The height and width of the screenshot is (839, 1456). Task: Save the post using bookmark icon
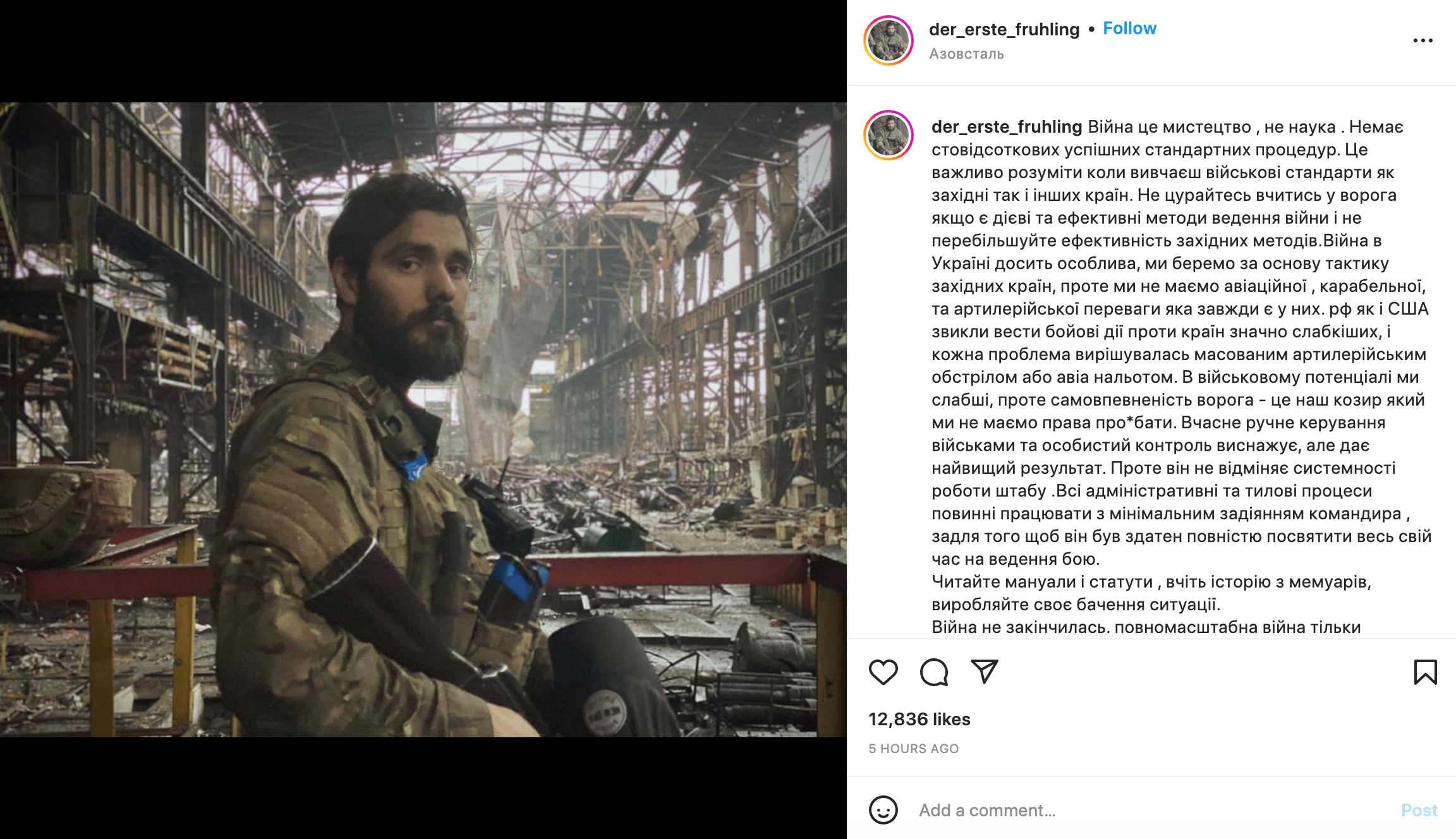click(x=1425, y=672)
